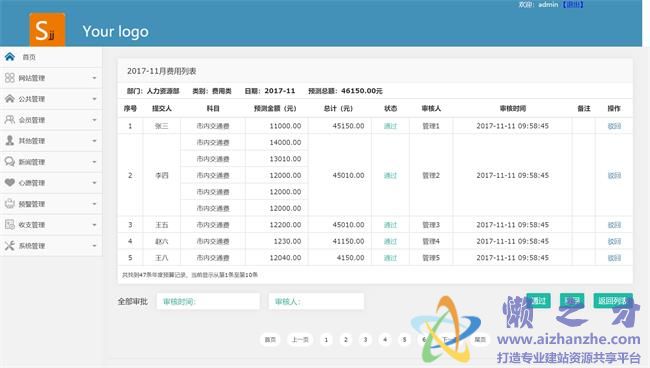Expand the 新闻管理 menu arrow
The width and height of the screenshot is (650, 368).
94,162
